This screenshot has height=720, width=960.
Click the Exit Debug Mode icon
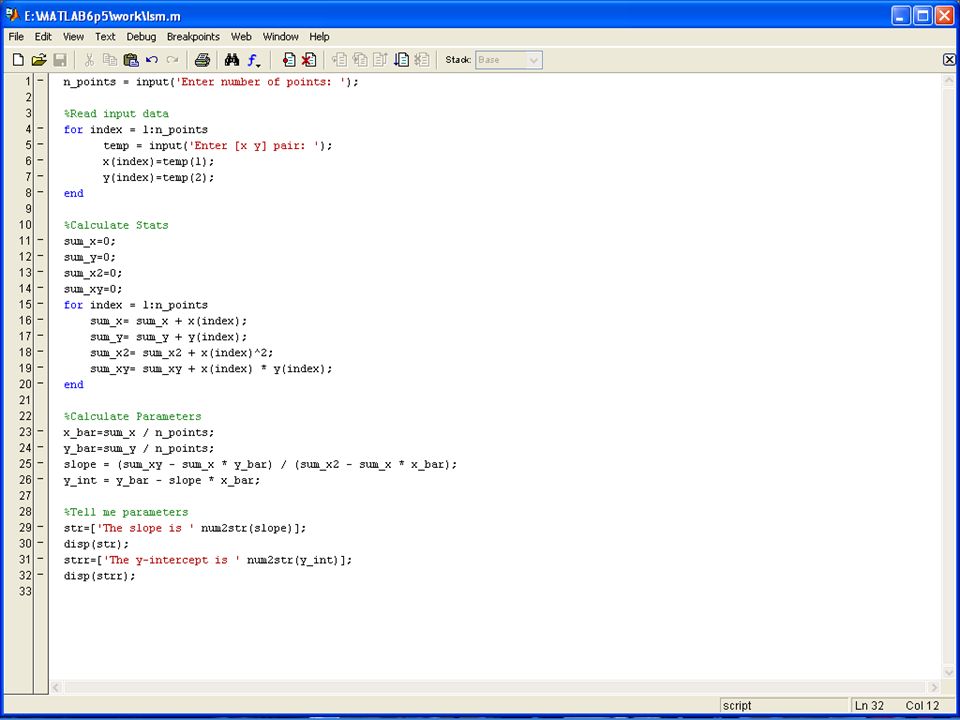click(422, 60)
